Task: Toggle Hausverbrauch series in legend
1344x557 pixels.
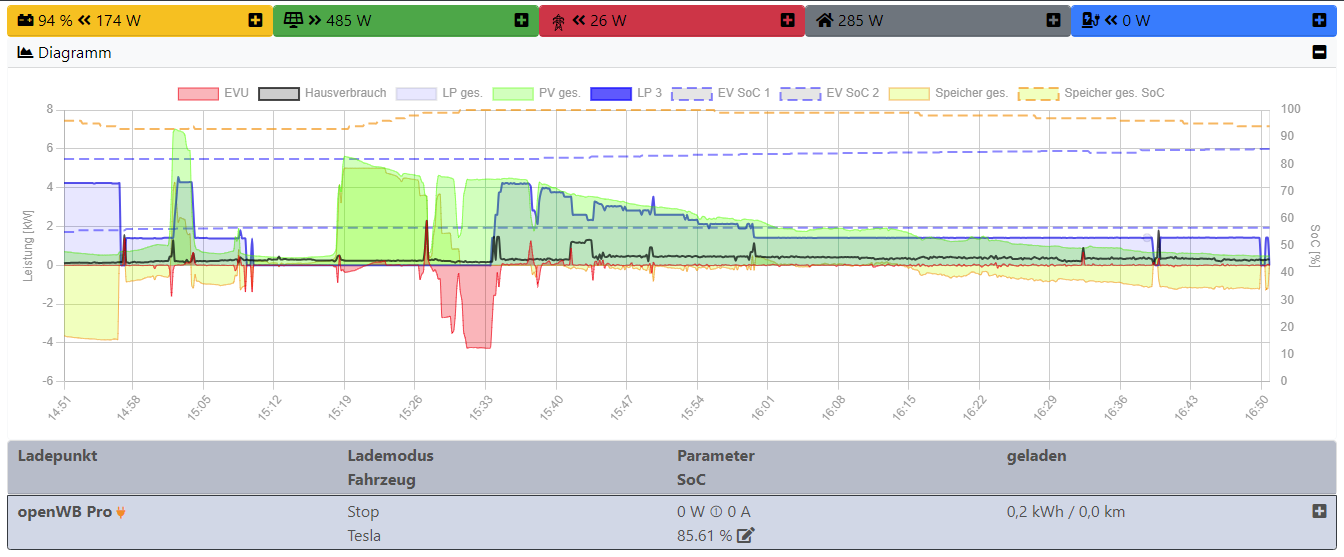Action: point(323,93)
